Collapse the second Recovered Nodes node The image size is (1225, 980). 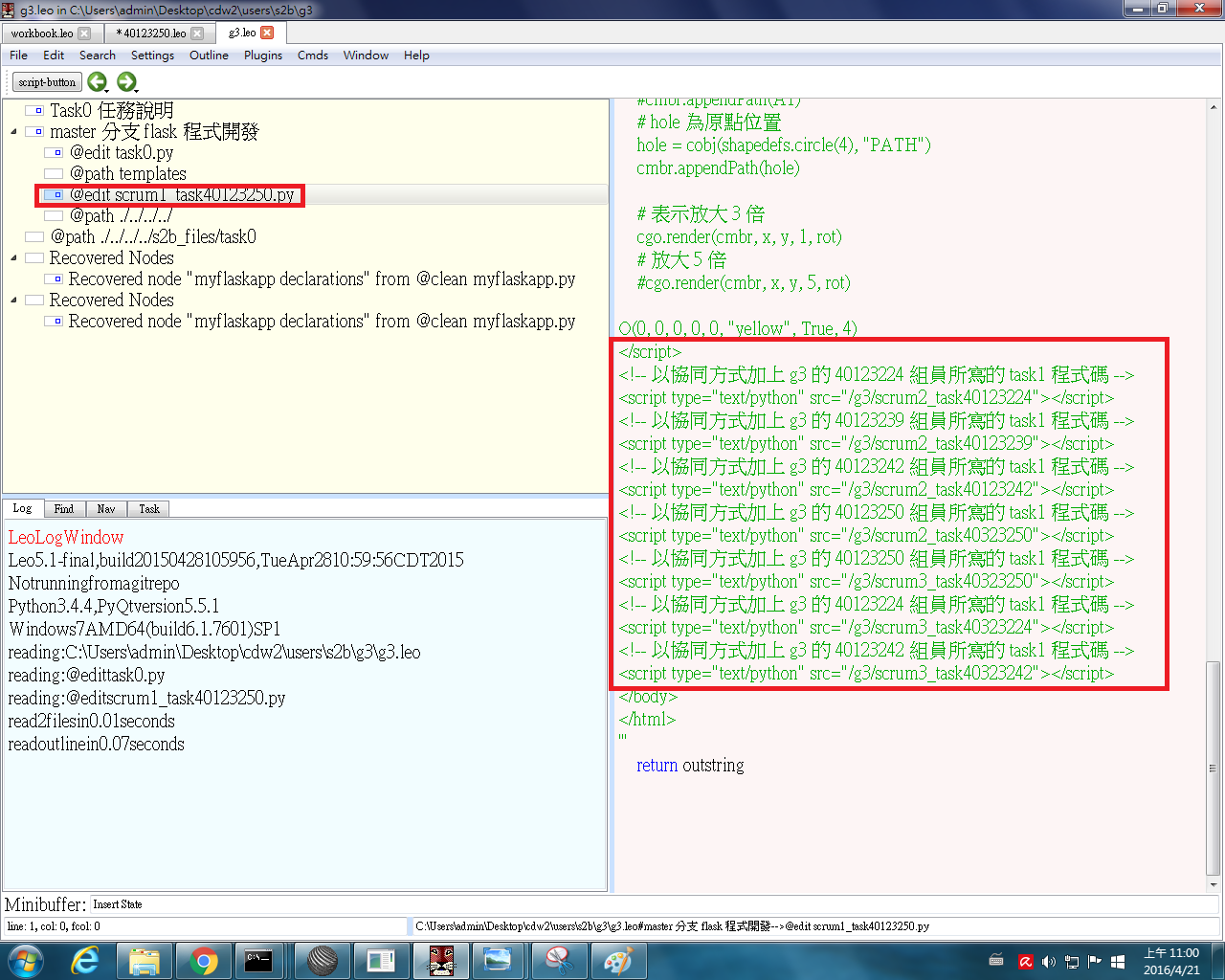(x=13, y=301)
